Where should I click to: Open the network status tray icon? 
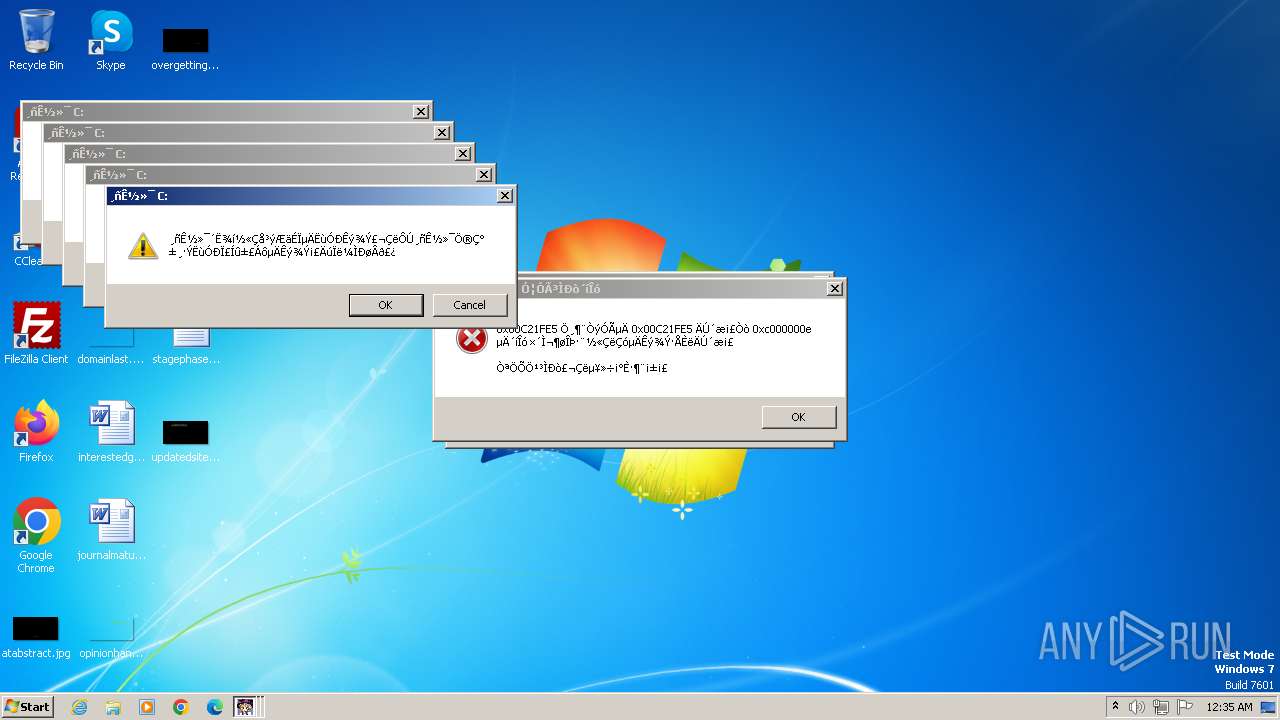point(1161,707)
